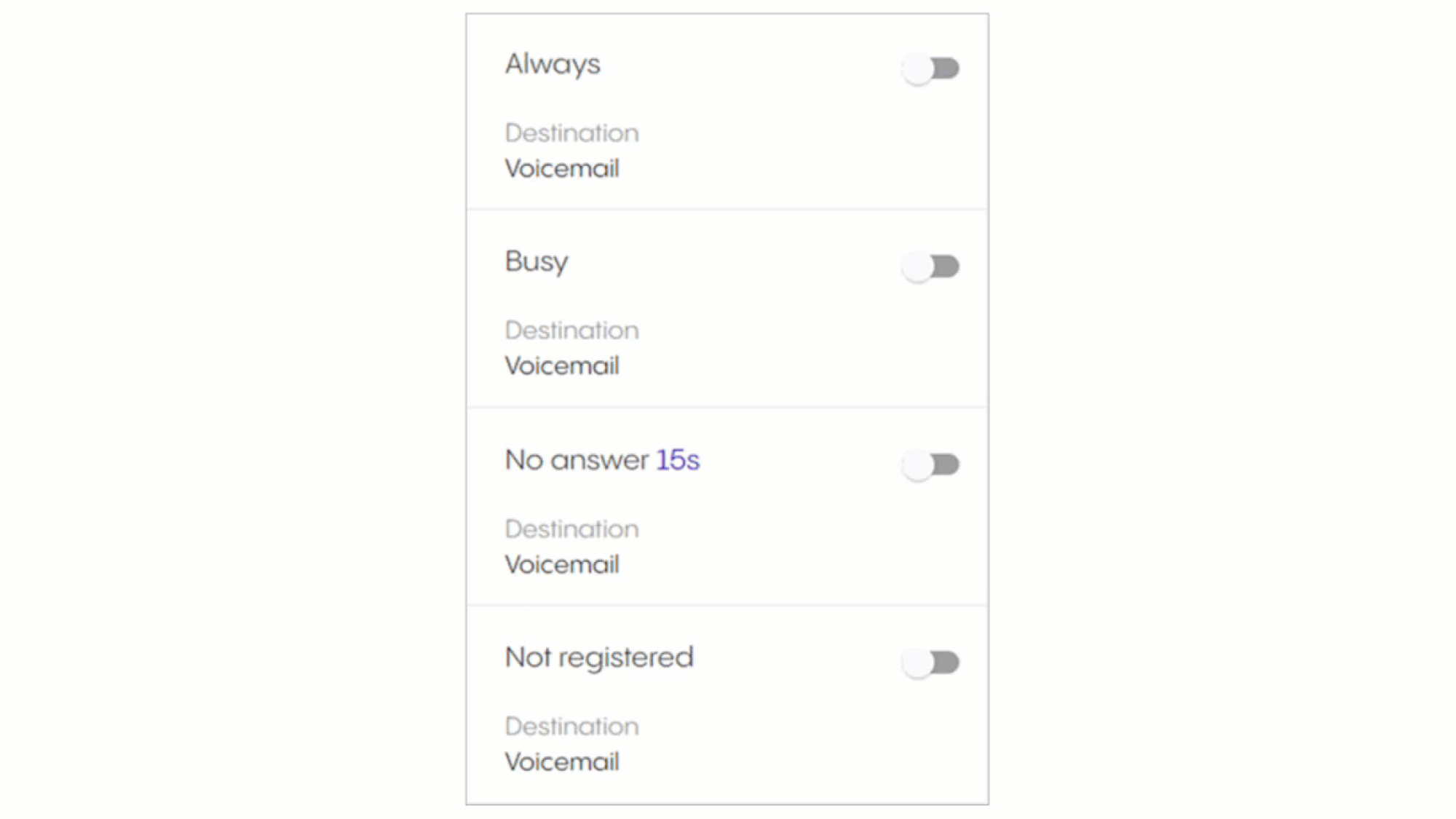Click the No answer label text

pyautogui.click(x=577, y=460)
